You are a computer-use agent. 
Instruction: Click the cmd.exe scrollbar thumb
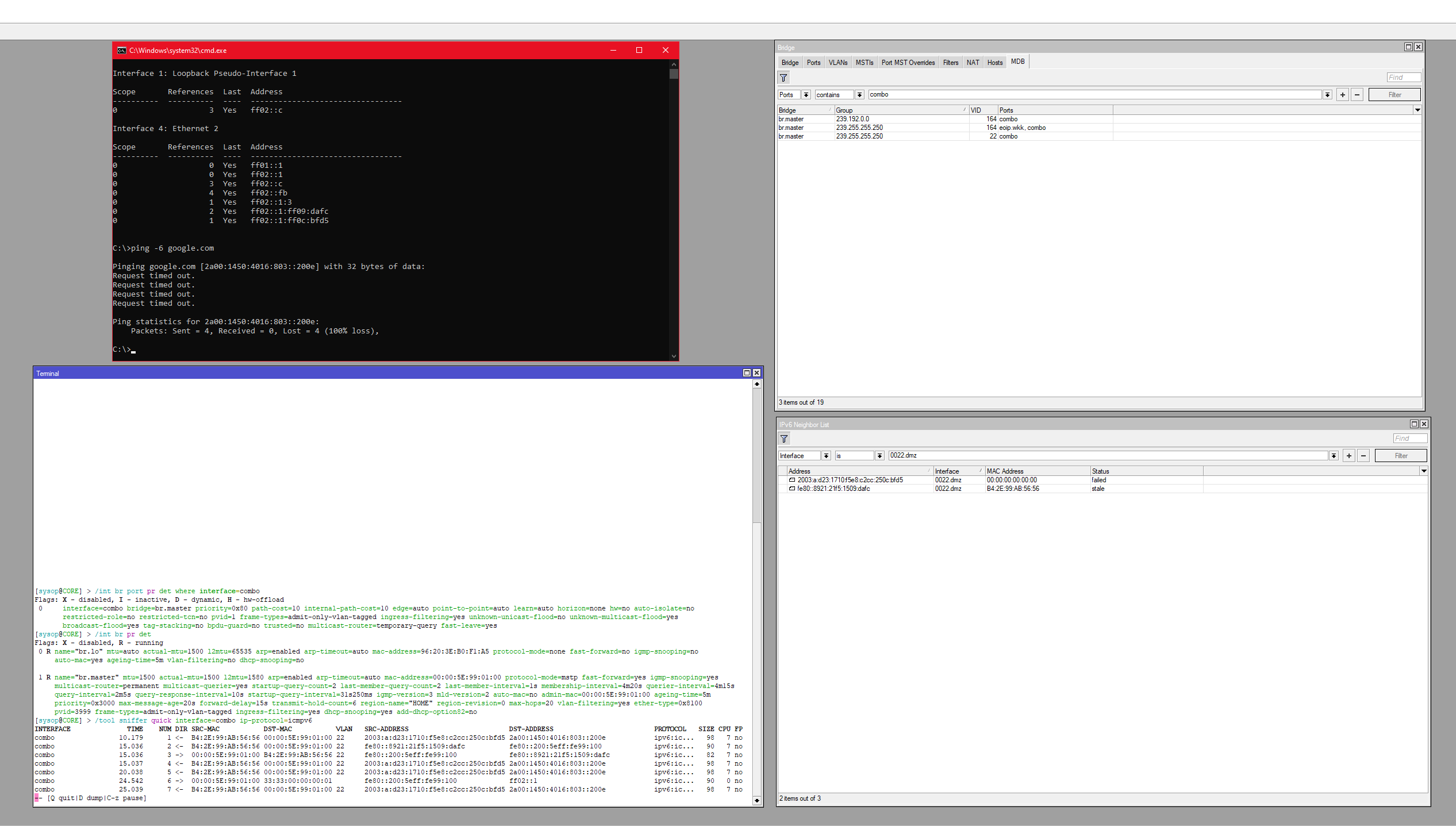(674, 74)
